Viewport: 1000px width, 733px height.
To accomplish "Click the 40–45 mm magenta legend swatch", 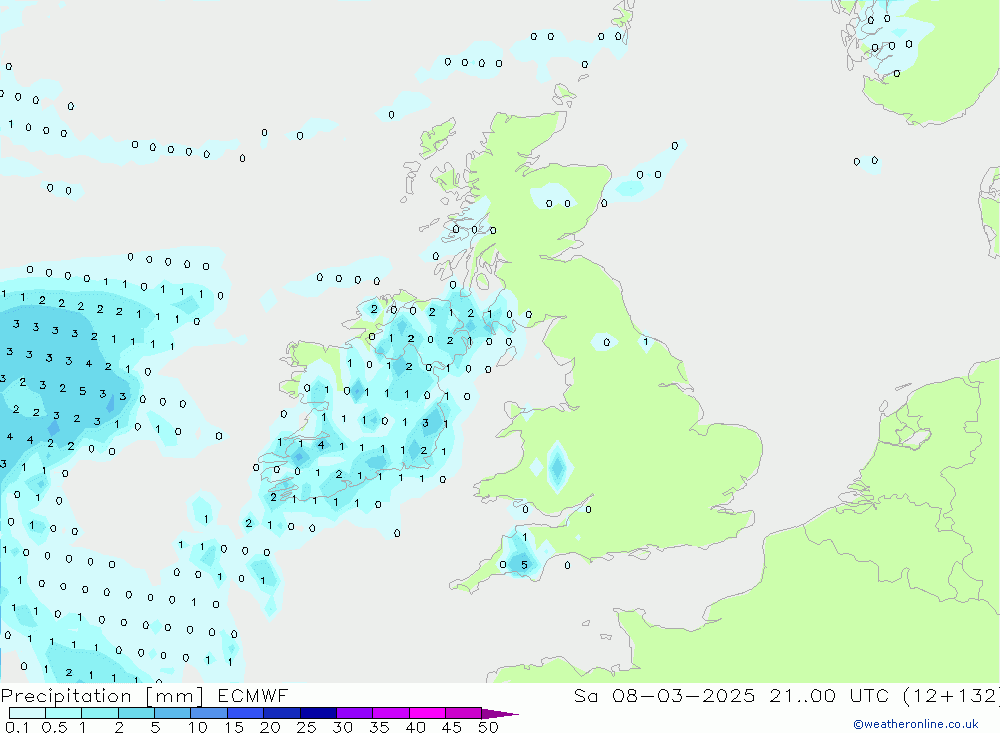I will click(427, 713).
